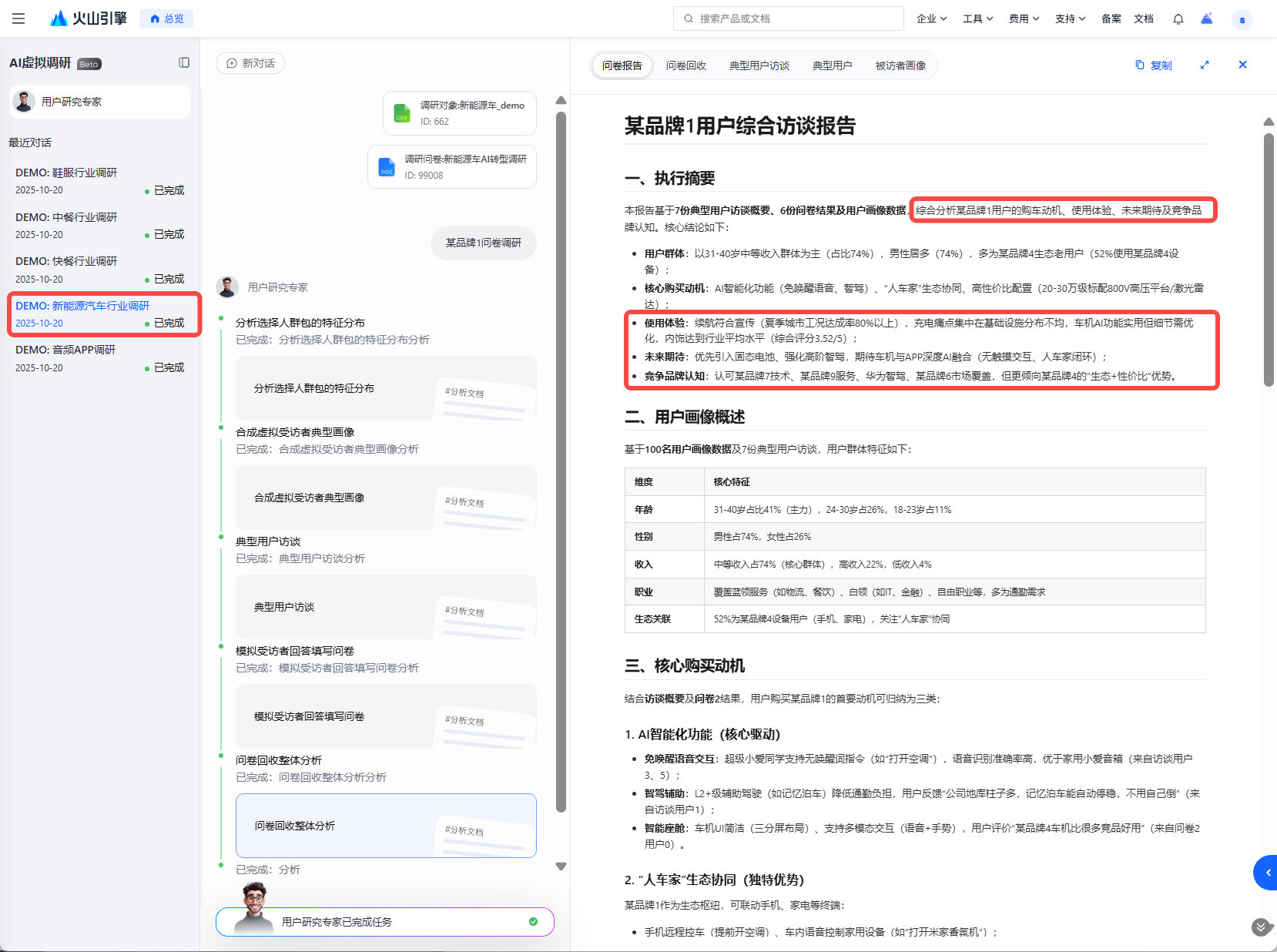Click the cartoon assistant mascot
Viewport: 1277px width, 952px height.
coord(254,909)
